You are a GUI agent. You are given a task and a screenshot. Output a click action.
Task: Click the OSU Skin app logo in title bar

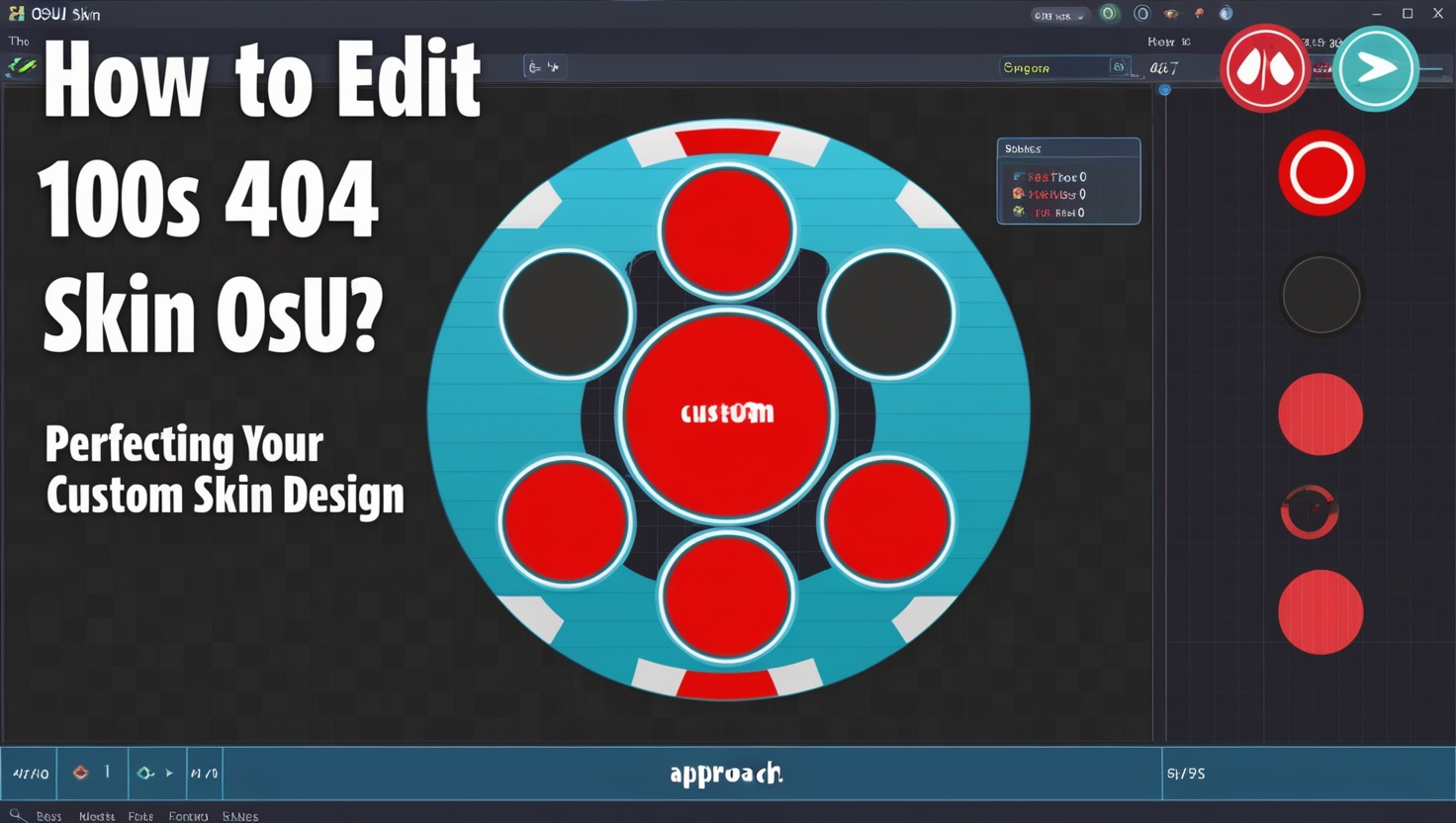click(17, 14)
